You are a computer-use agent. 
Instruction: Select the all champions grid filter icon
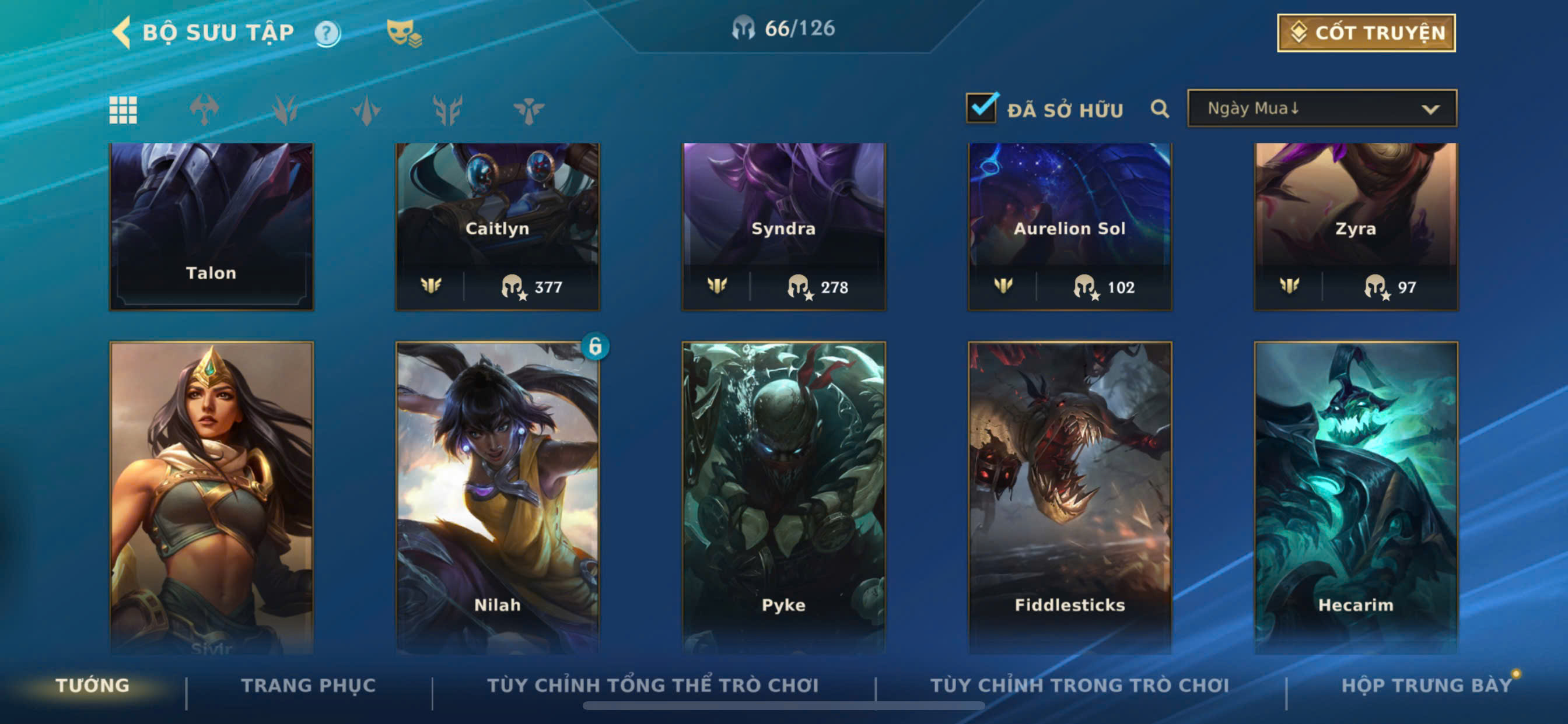point(123,110)
